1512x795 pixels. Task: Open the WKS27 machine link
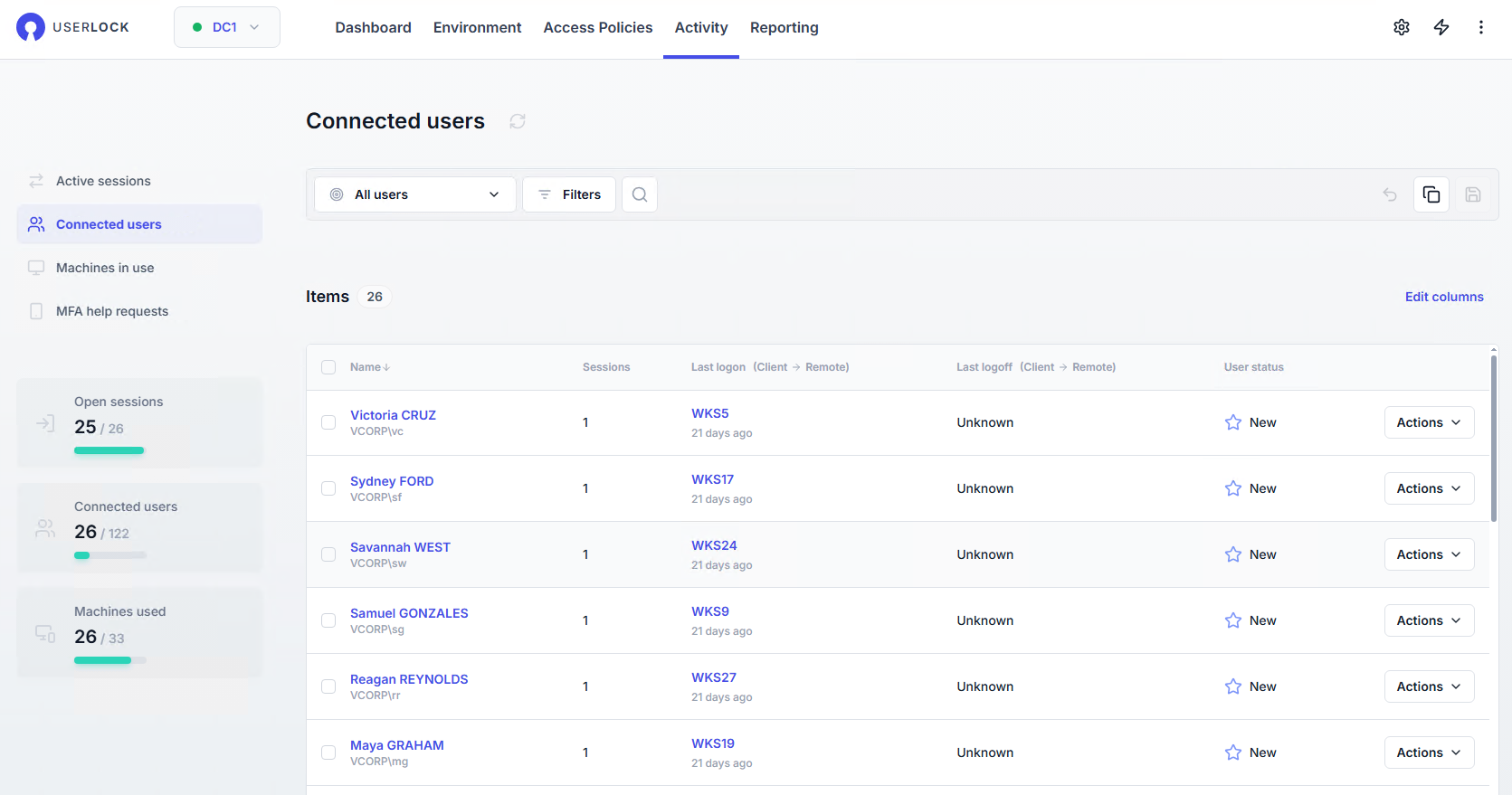coord(713,677)
